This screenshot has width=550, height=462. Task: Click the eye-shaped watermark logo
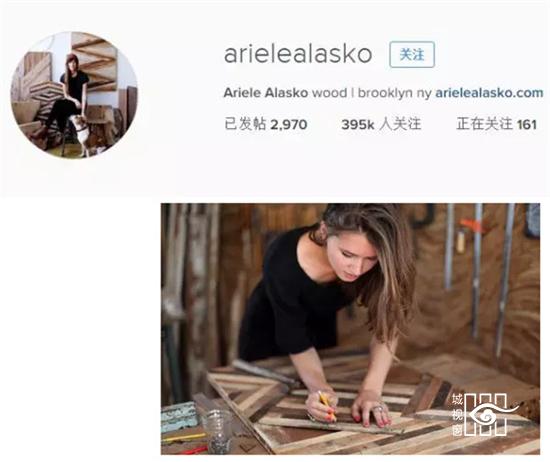pyautogui.click(x=490, y=415)
